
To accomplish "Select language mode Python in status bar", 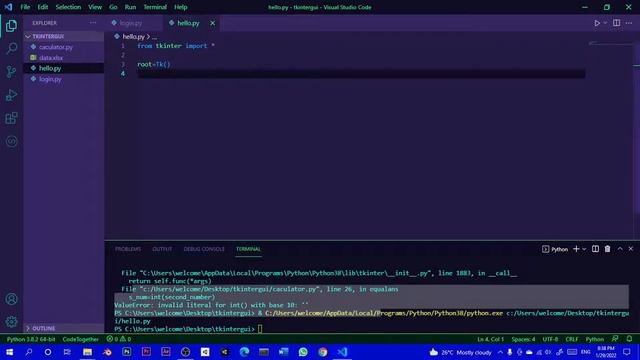I will tap(595, 339).
